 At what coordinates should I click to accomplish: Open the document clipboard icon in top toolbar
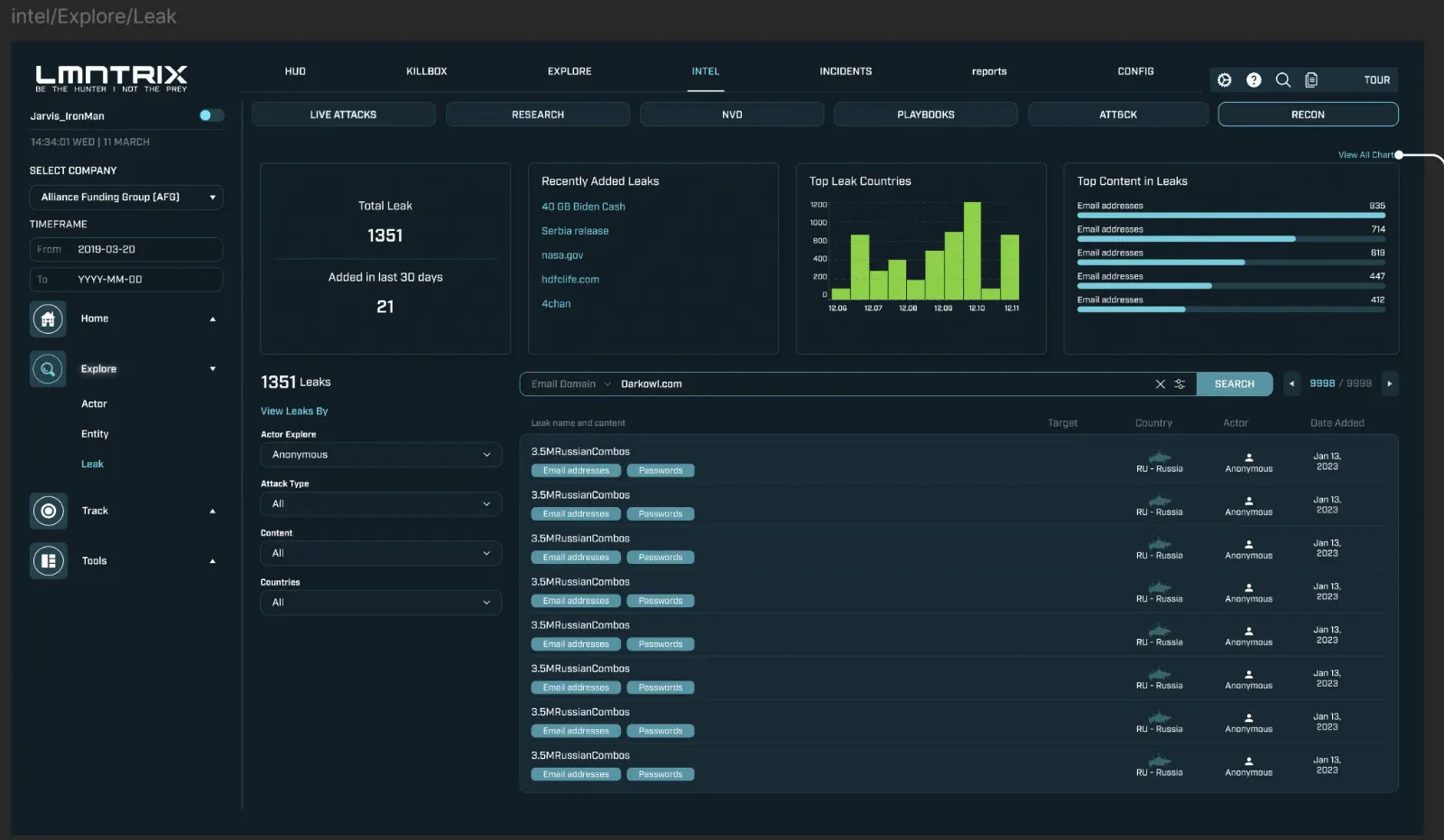click(x=1311, y=80)
